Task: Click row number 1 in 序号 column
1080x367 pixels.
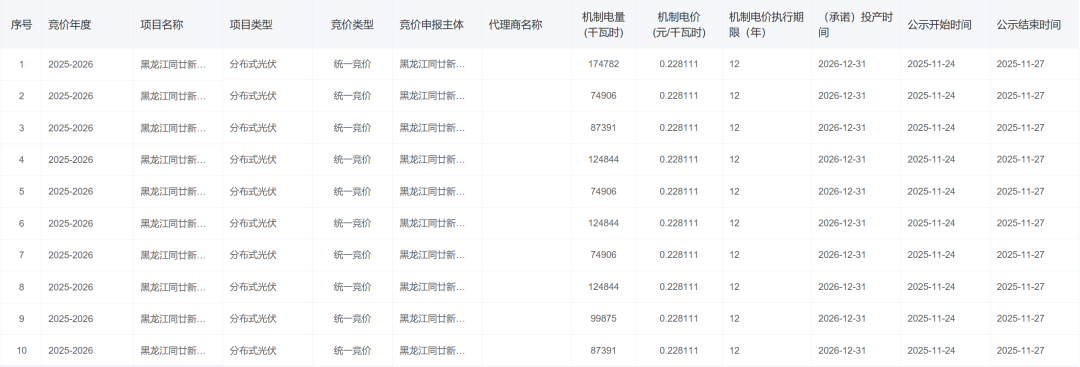Action: coord(21,64)
